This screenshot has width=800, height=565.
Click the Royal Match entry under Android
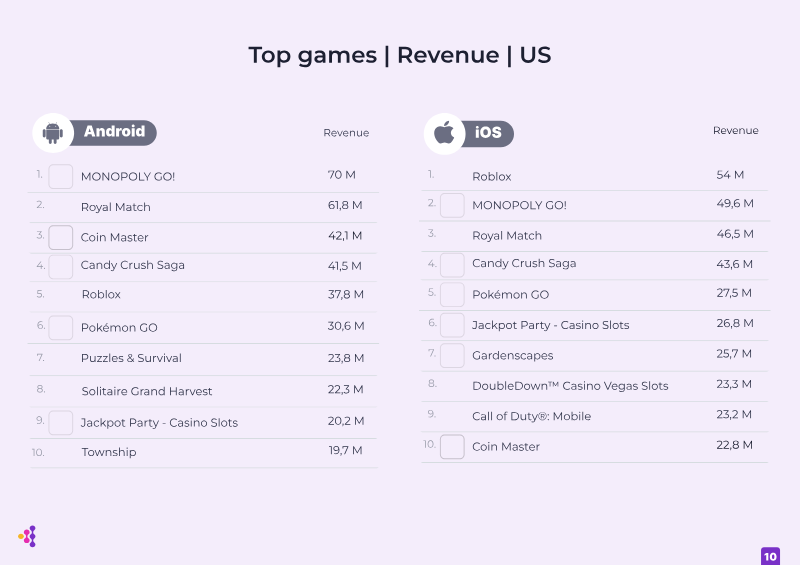[116, 207]
